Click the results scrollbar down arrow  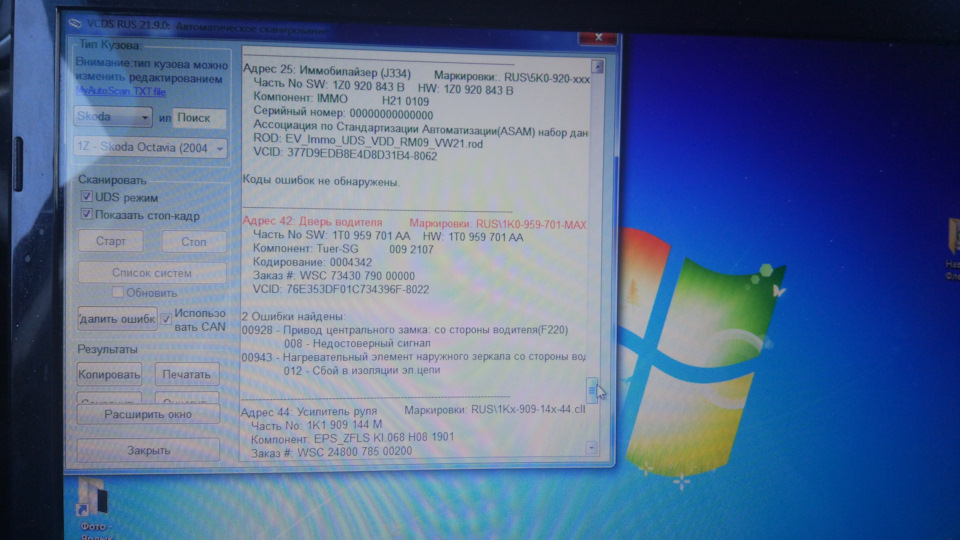click(591, 448)
